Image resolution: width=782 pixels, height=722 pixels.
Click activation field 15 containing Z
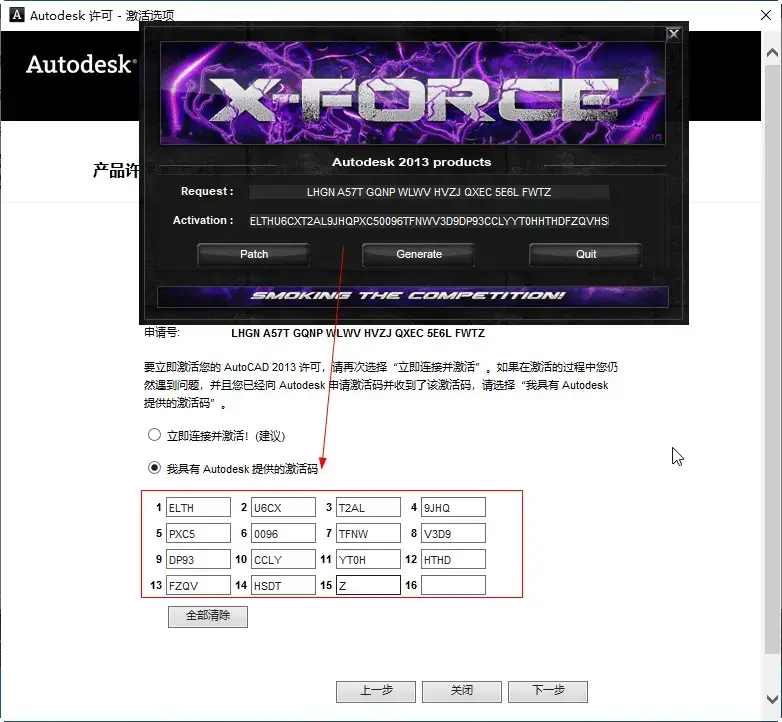pyautogui.click(x=368, y=585)
